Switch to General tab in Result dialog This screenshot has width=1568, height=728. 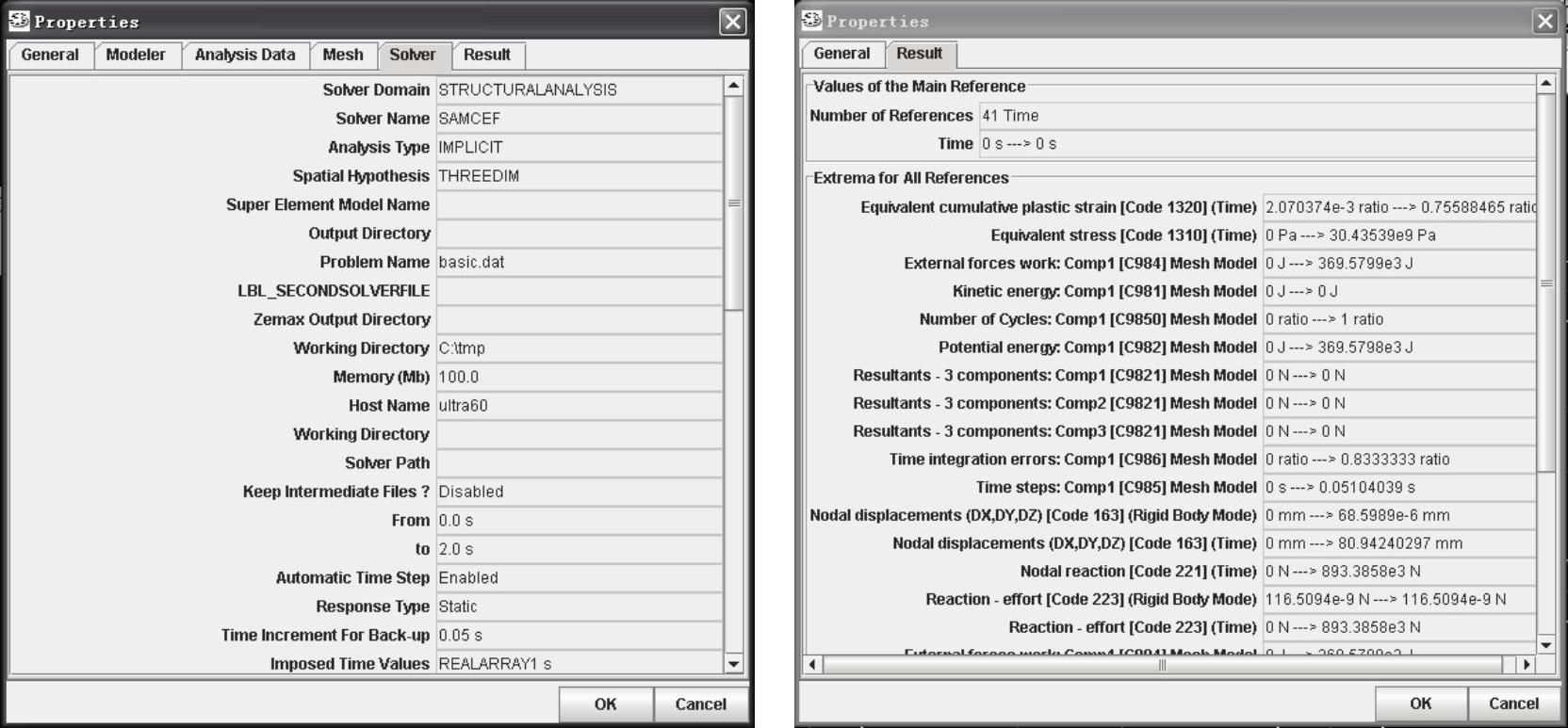click(841, 55)
